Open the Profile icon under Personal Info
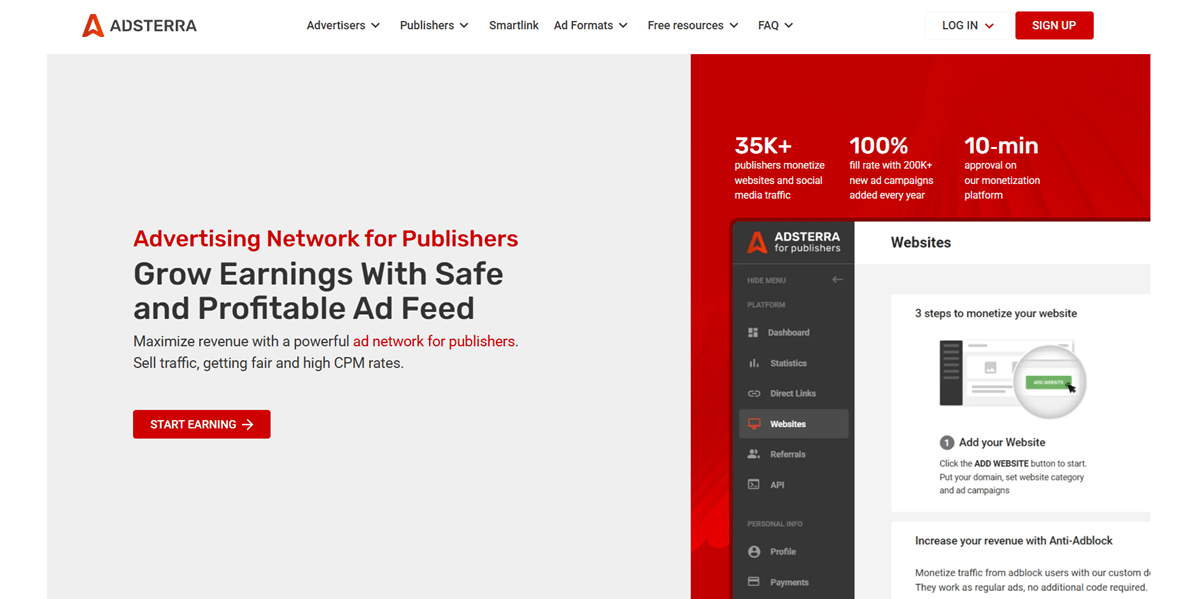The image size is (1200, 599). click(x=756, y=551)
